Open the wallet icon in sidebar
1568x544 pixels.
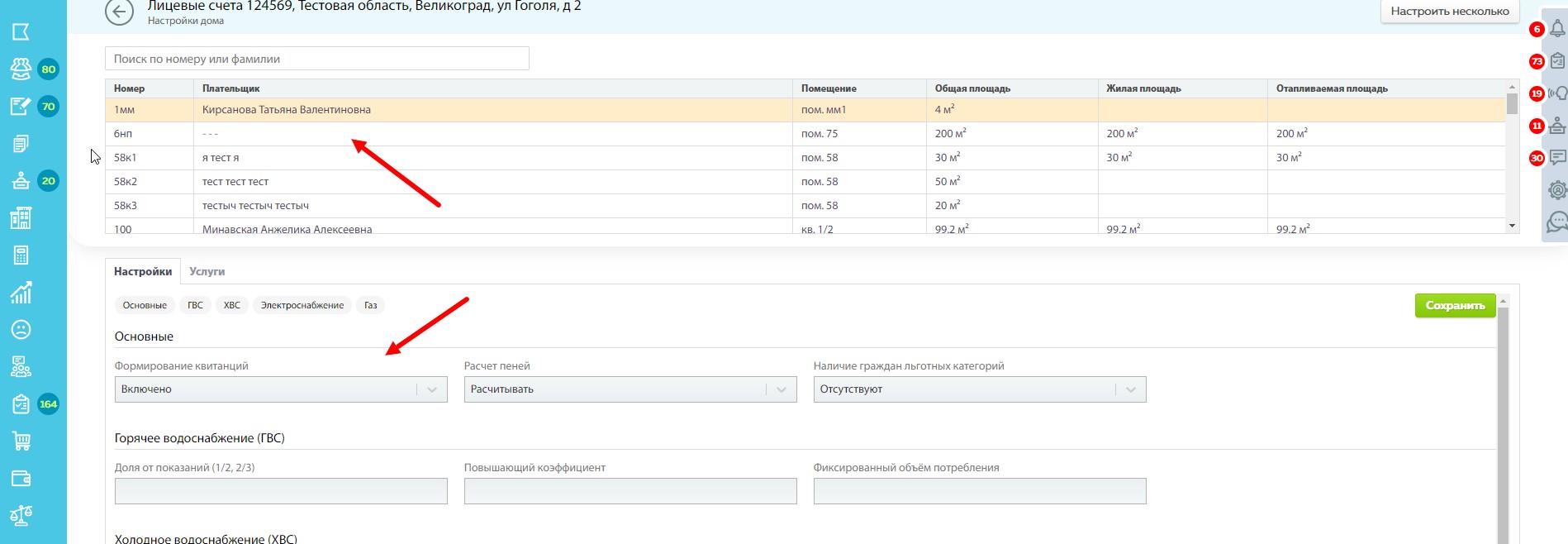[x=21, y=479]
